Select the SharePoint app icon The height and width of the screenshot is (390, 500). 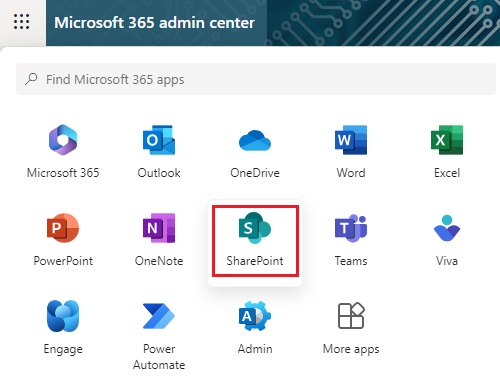pyautogui.click(x=255, y=228)
